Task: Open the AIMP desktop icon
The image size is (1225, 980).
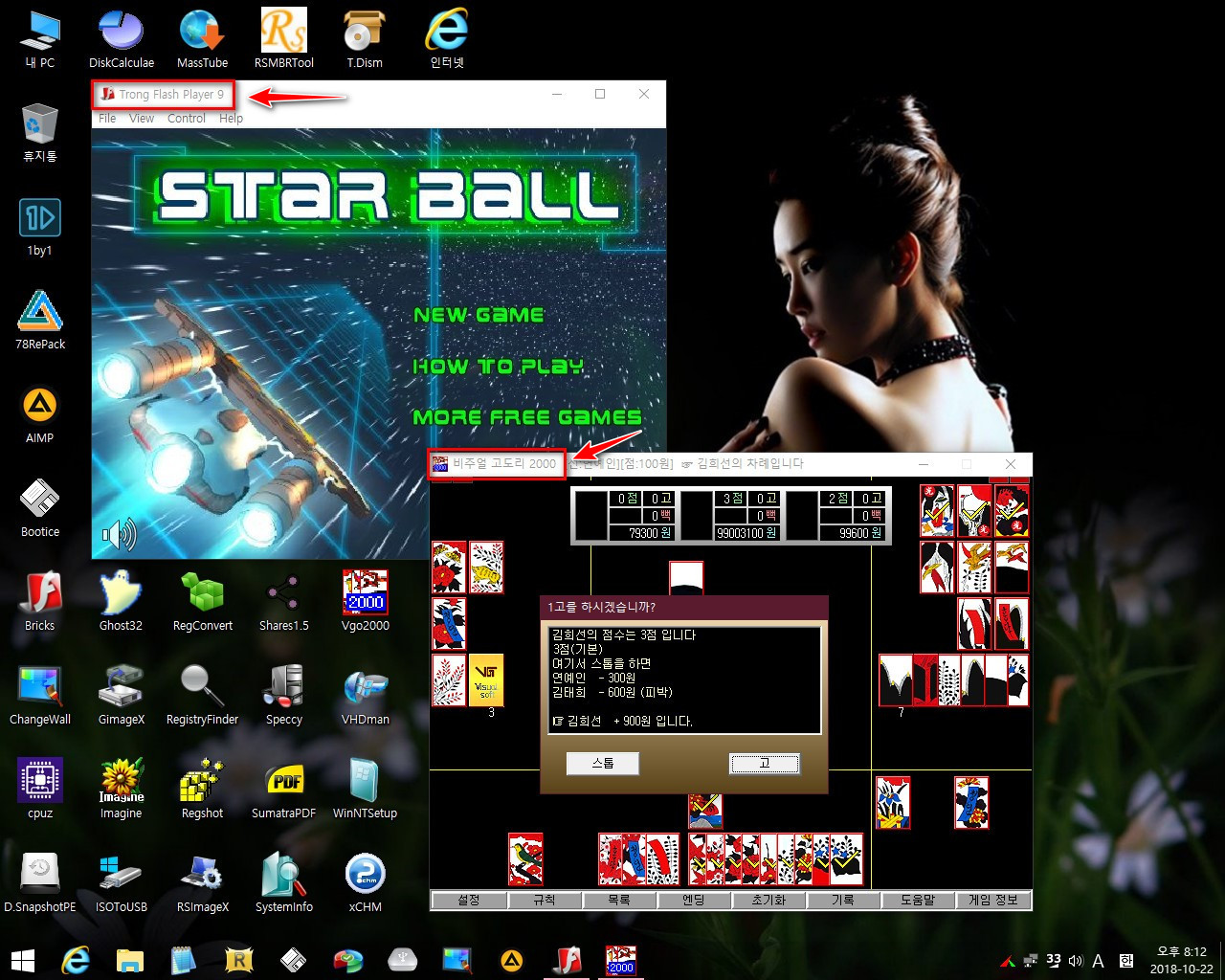Action: (x=40, y=414)
